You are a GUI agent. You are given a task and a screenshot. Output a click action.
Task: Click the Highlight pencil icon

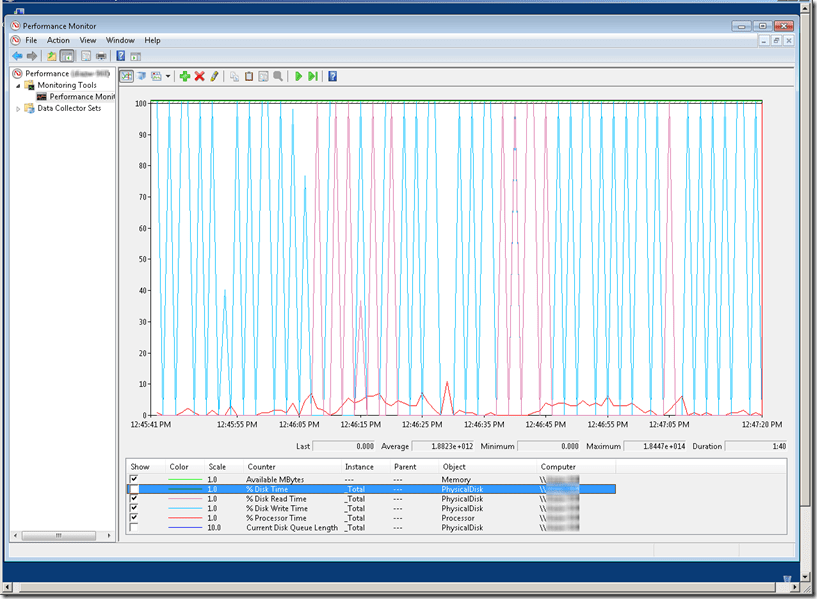[213, 76]
